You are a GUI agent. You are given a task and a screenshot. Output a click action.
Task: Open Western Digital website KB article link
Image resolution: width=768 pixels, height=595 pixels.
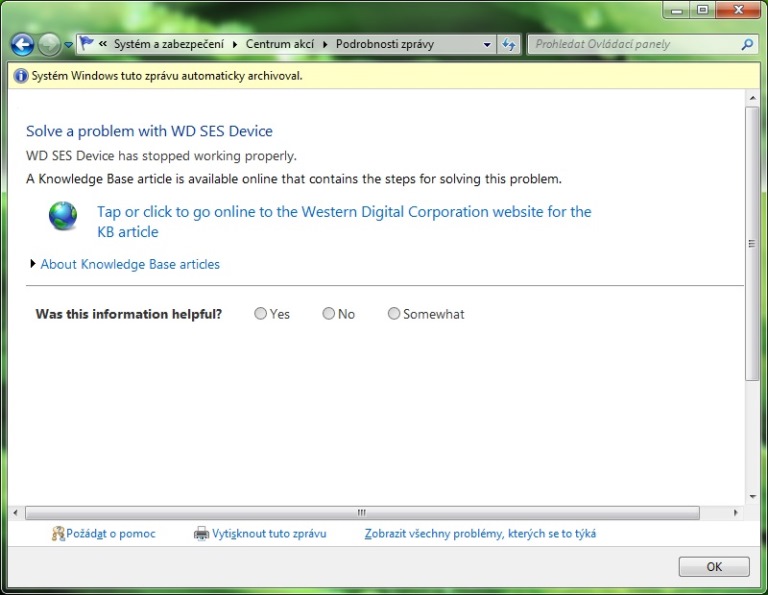click(344, 221)
